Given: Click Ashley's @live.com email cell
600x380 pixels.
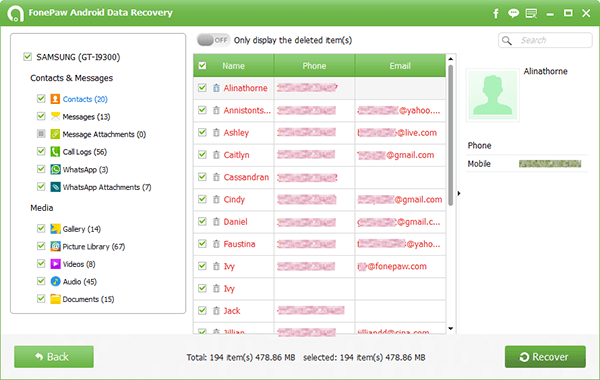Looking at the screenshot, I should pos(400,132).
